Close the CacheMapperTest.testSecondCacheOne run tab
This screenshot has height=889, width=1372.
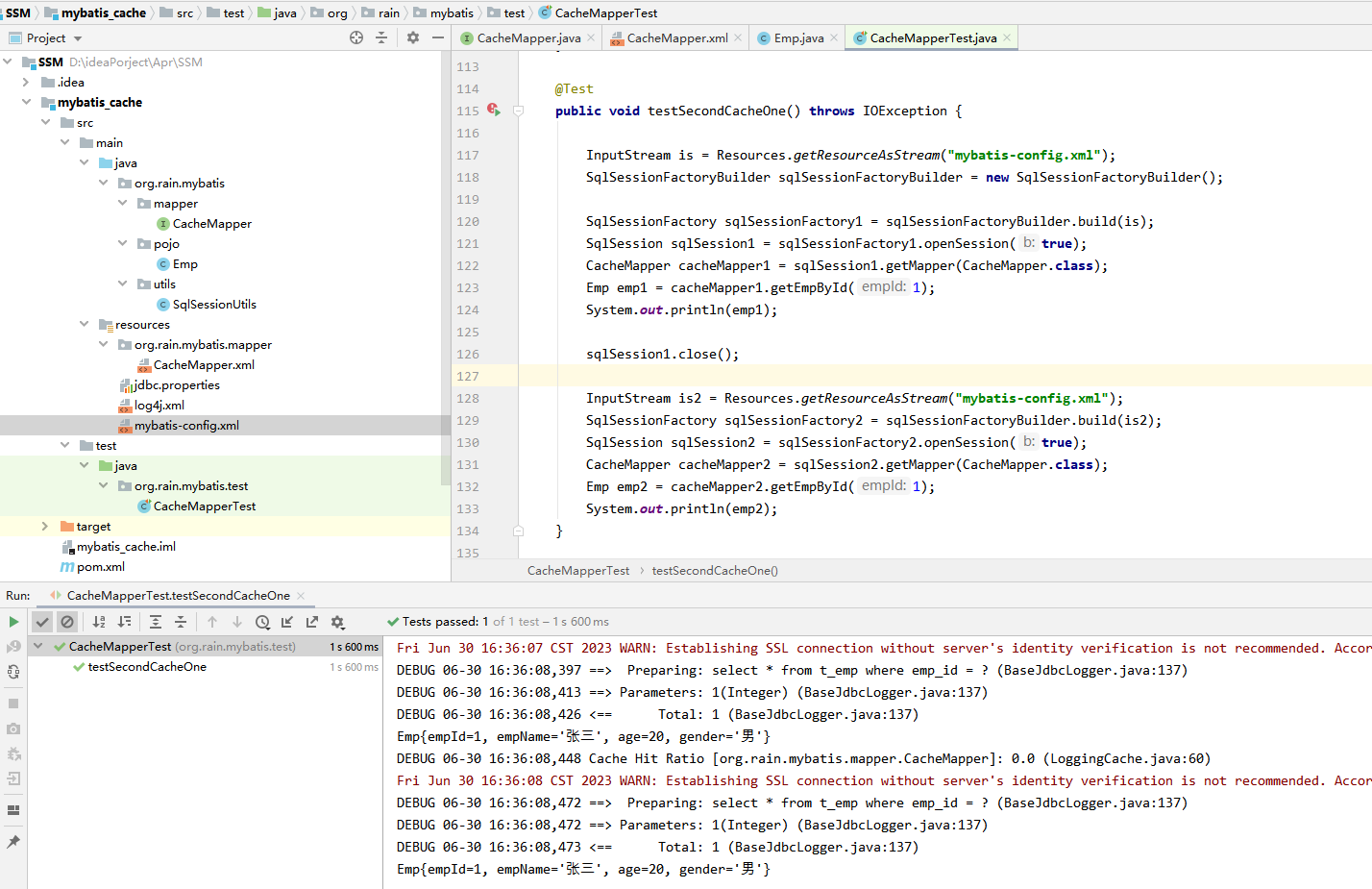(x=300, y=596)
